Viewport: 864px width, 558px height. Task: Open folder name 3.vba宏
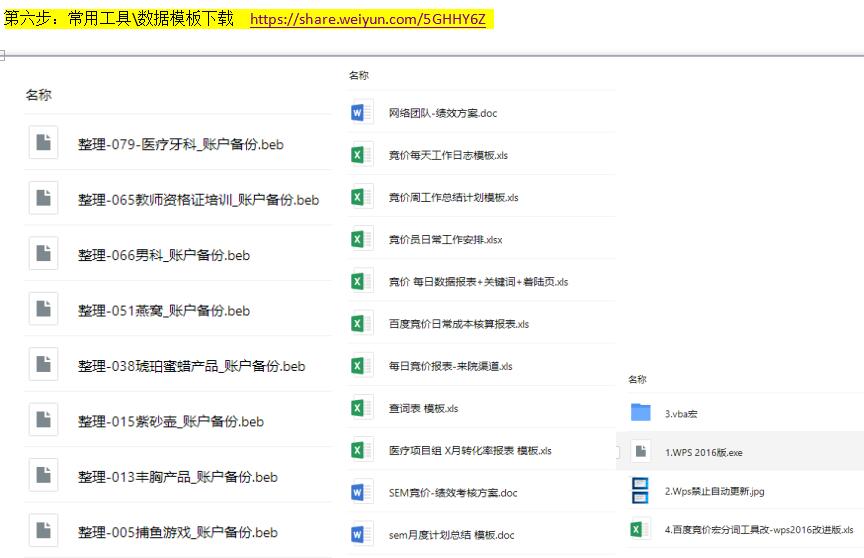pos(681,414)
